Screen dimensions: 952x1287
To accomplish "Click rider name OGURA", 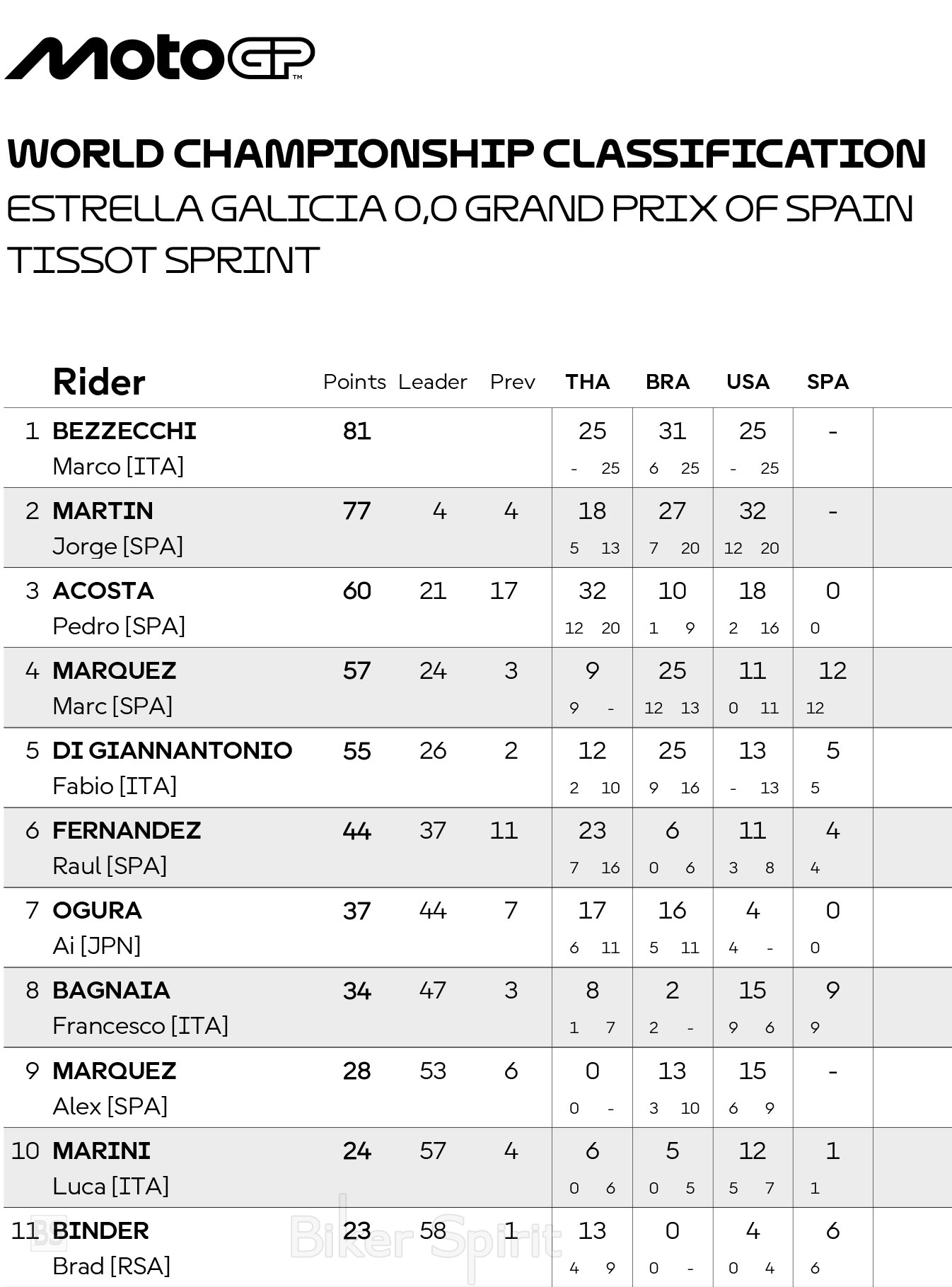I will (x=97, y=910).
